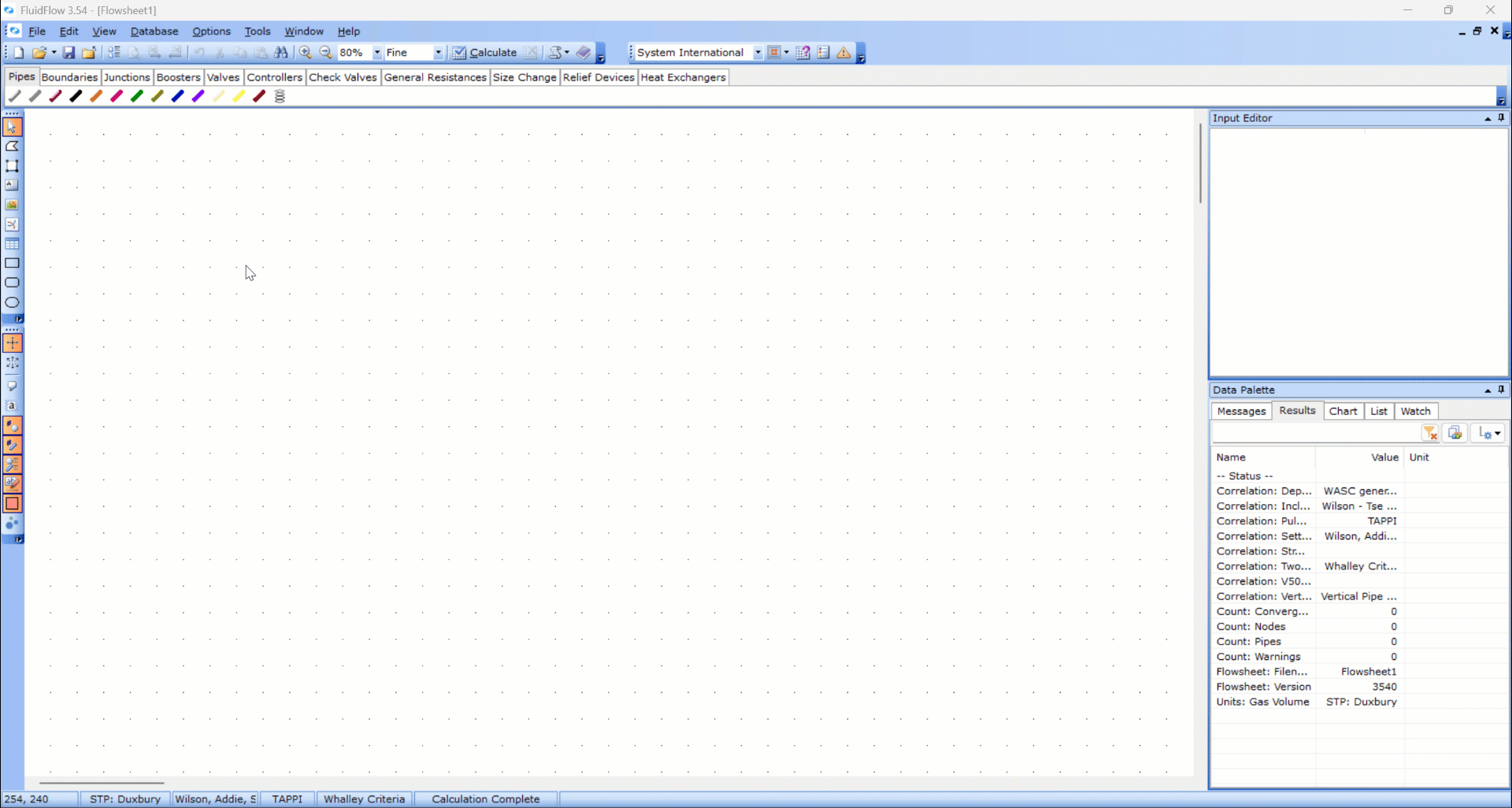
Task: Zoom in using the magnifier plus icon
Action: [x=306, y=53]
